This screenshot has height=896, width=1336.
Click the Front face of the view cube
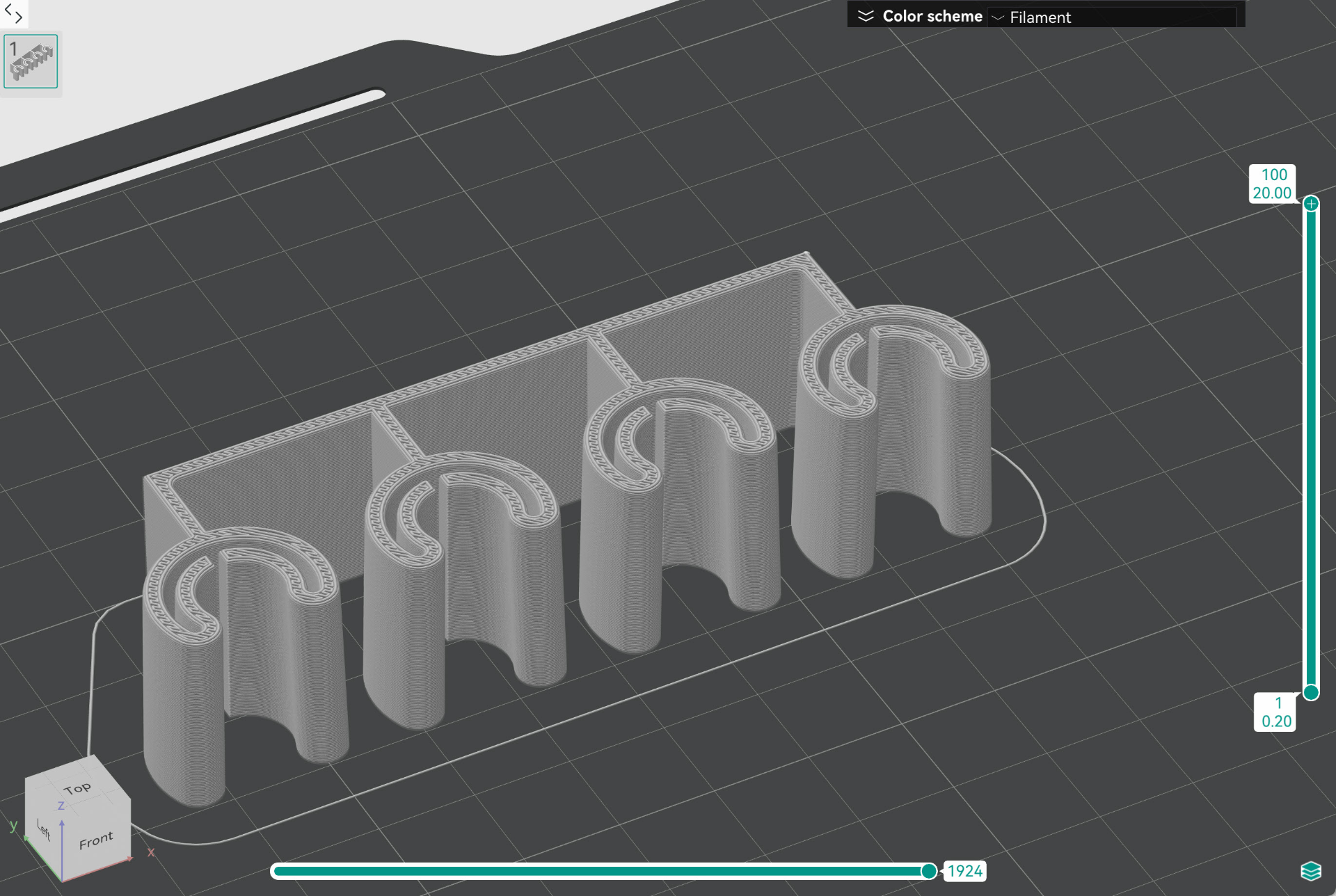[x=96, y=840]
